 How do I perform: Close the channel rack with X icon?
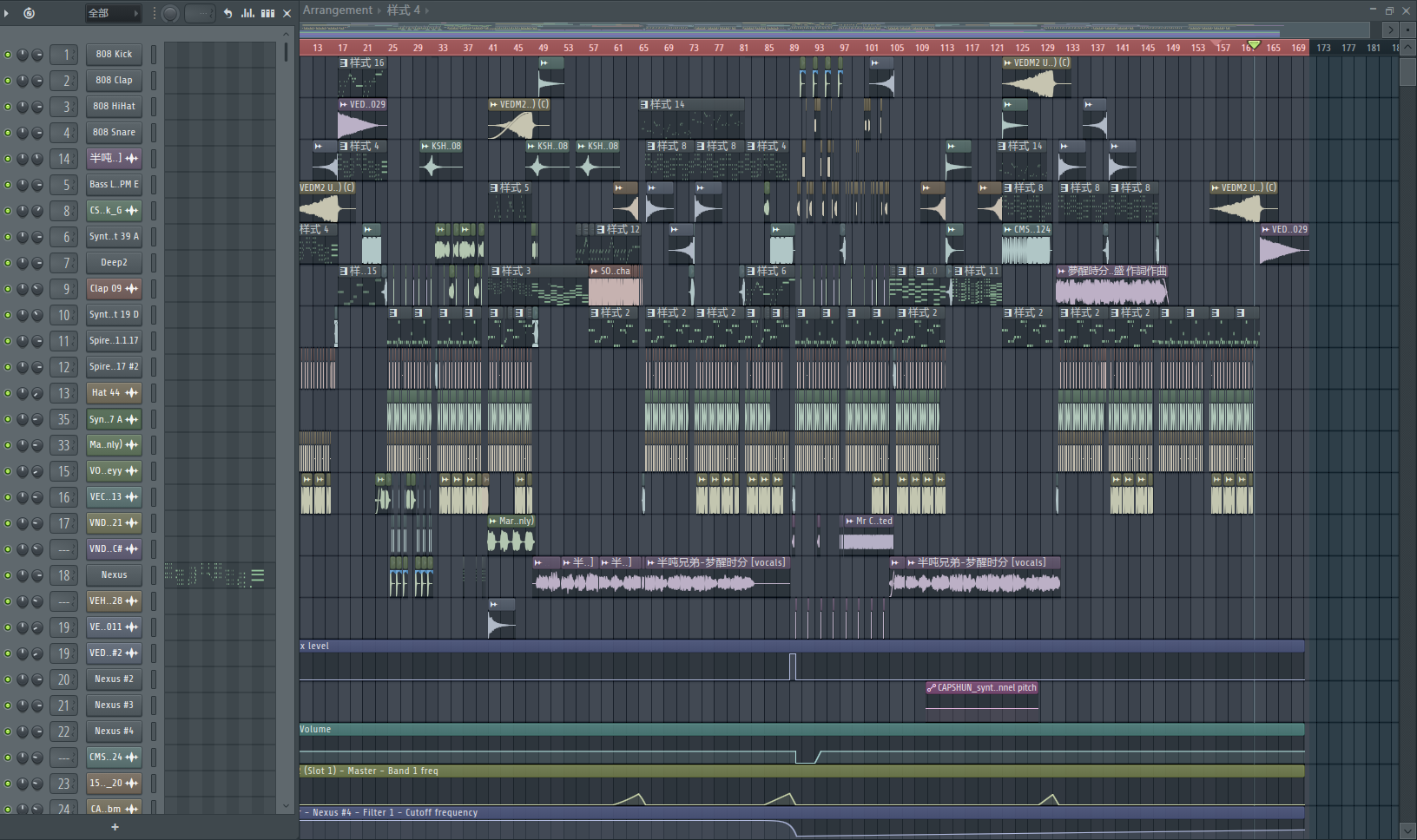coord(287,13)
